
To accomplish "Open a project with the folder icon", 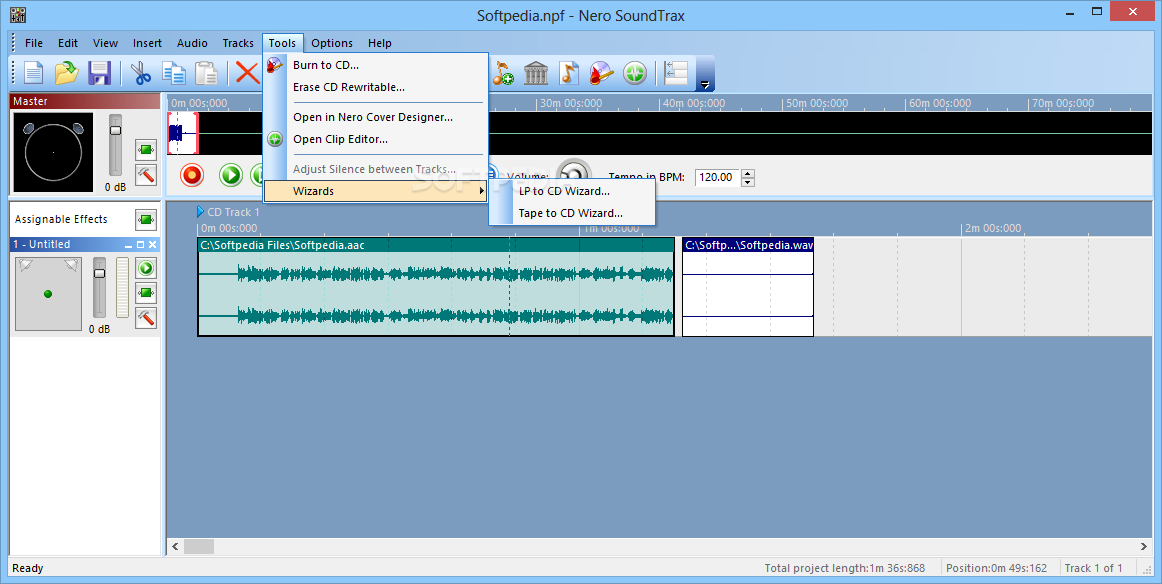I will pos(67,73).
